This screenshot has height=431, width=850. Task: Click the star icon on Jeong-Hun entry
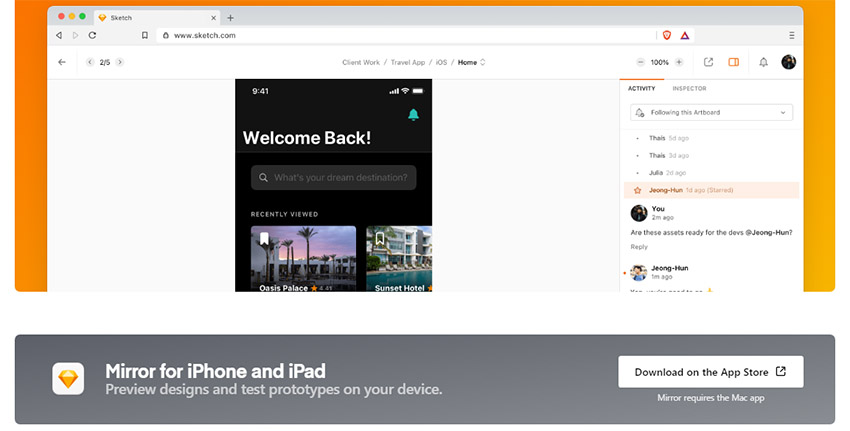pos(638,190)
